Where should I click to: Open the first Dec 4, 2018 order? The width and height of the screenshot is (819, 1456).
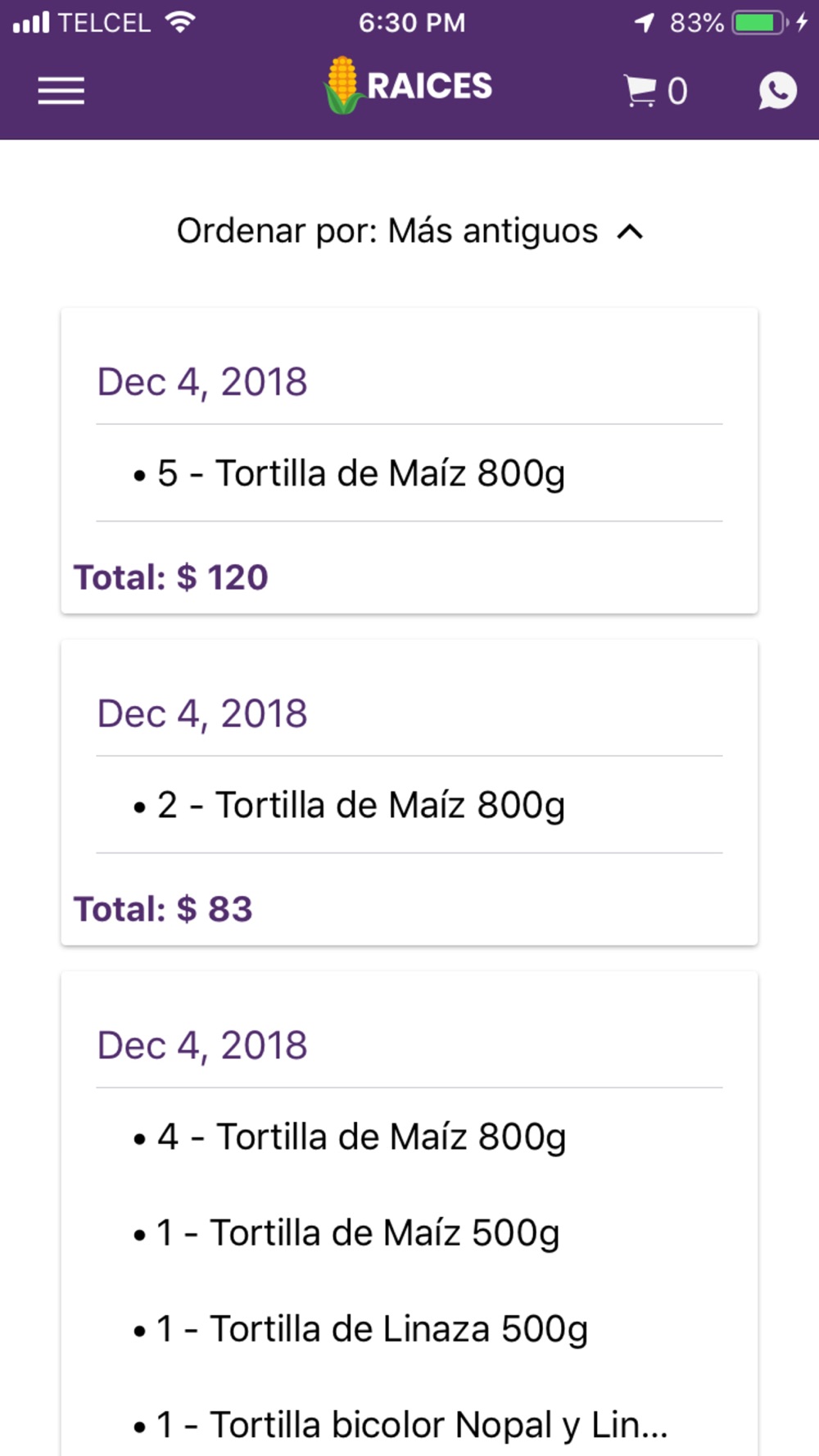click(x=202, y=382)
